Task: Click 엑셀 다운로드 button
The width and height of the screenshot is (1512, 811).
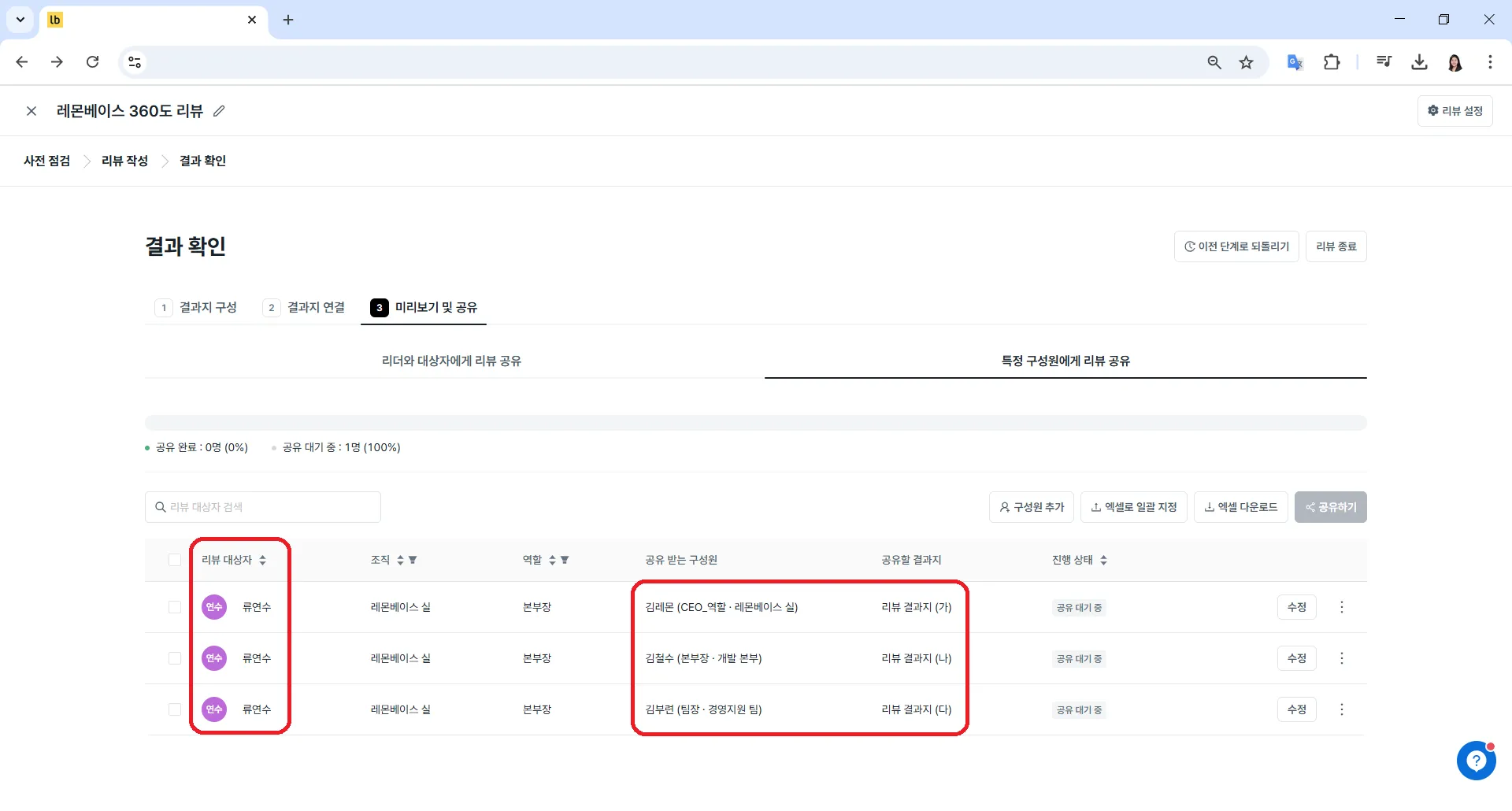Action: point(1241,507)
